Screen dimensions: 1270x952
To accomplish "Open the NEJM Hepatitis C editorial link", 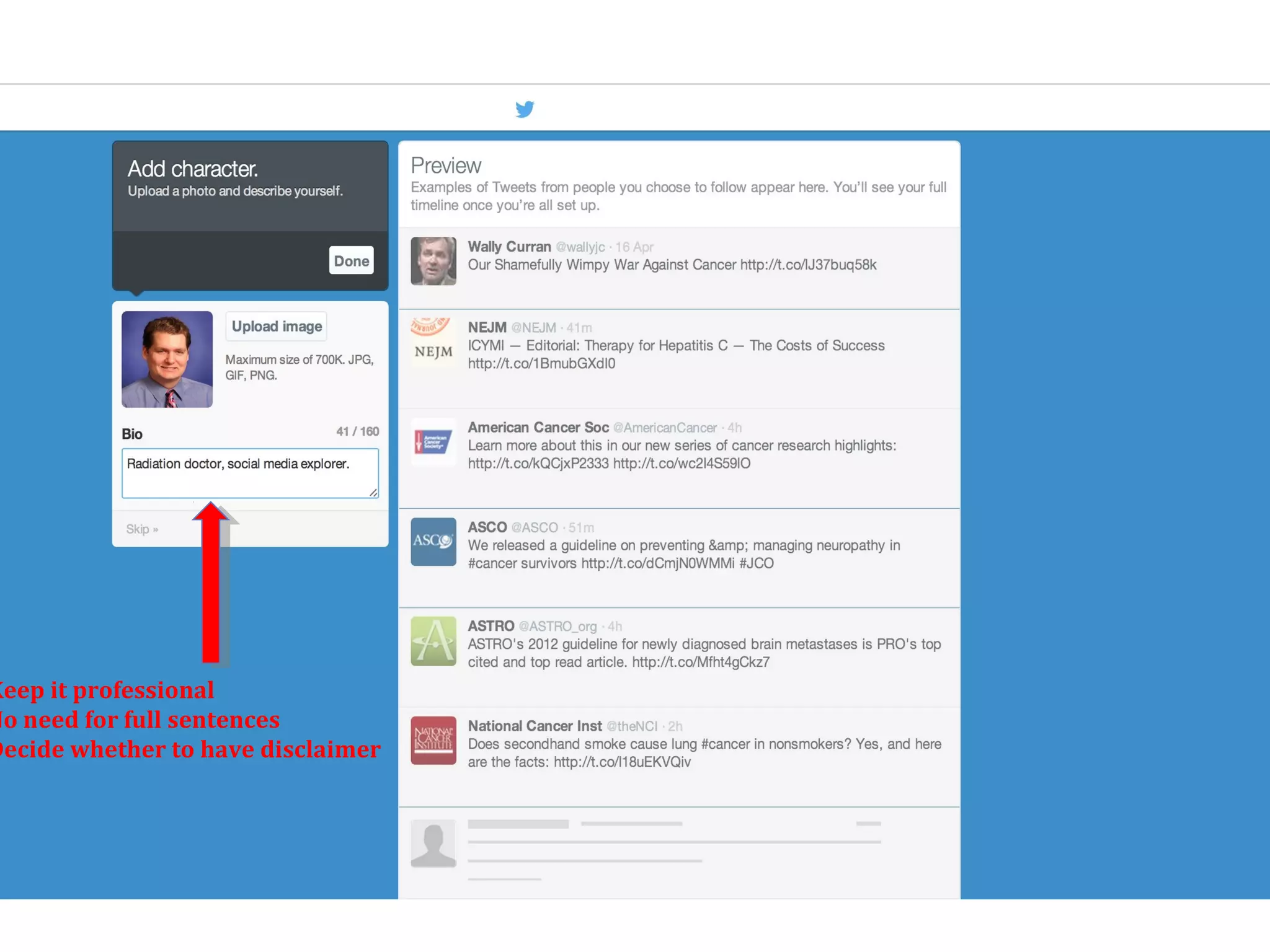I will 541,364.
